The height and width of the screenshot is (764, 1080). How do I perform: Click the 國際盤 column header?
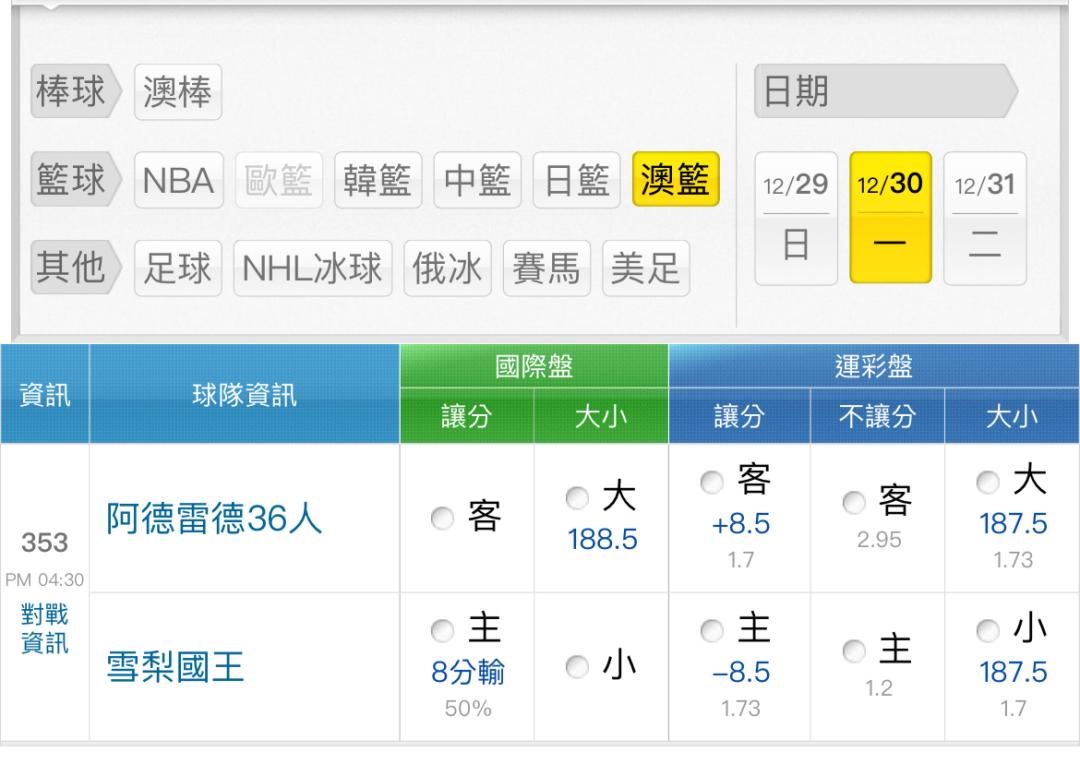tap(534, 366)
